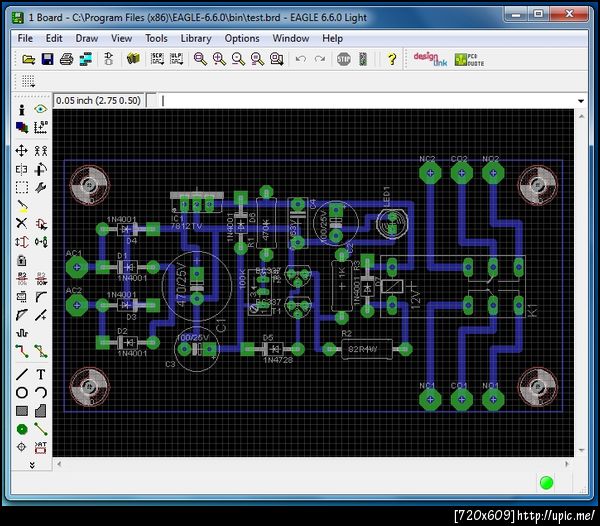Select the Name tool
The height and width of the screenshot is (526, 600).
[x=22, y=278]
